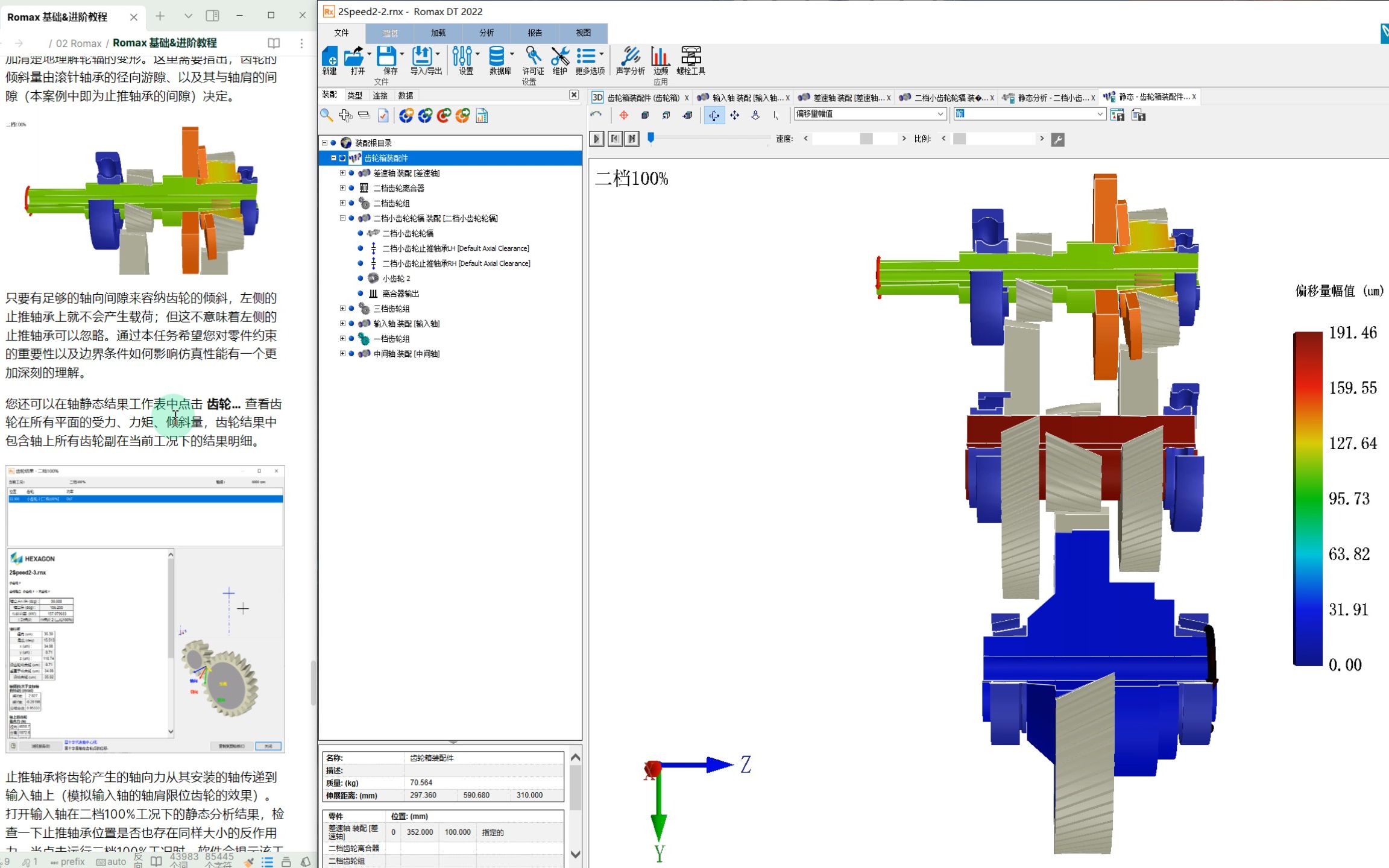Image resolution: width=1389 pixels, height=868 pixels.
Task: Expand the 中间轴 装配 tree node
Action: coord(342,354)
